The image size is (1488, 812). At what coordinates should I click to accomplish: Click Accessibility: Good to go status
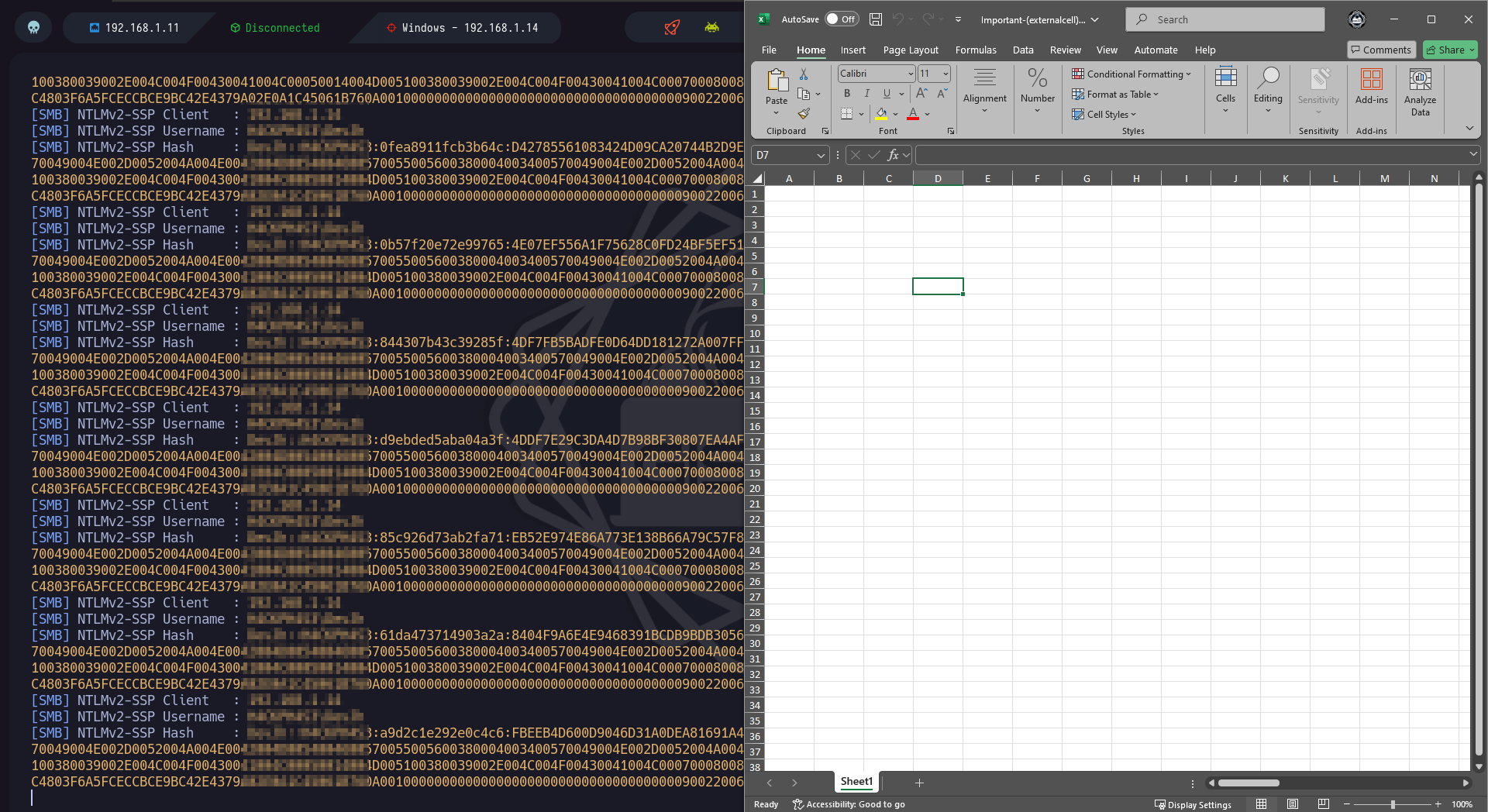point(849,804)
